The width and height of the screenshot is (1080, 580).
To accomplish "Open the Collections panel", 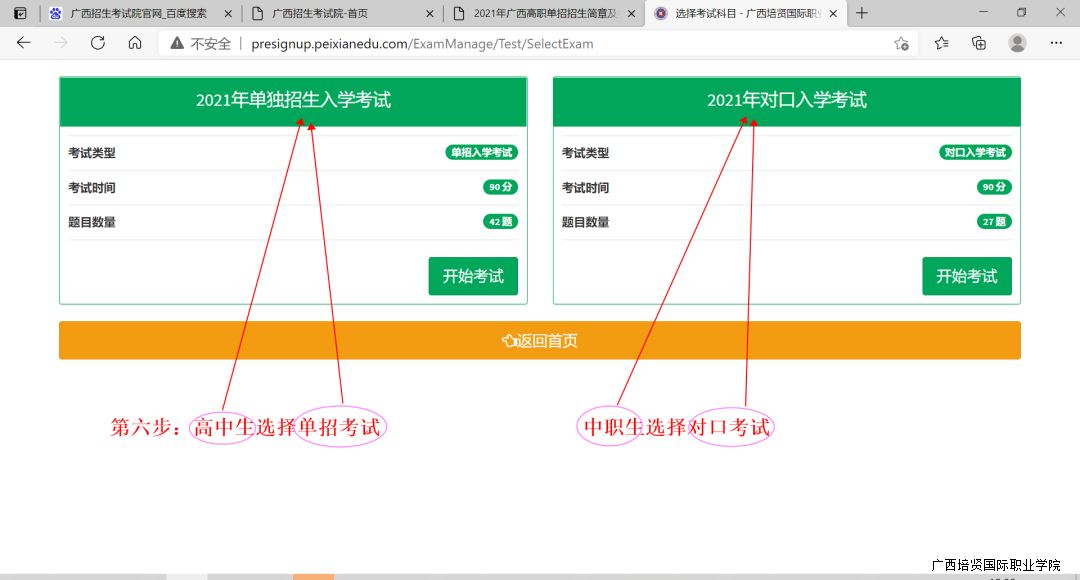I will (979, 43).
